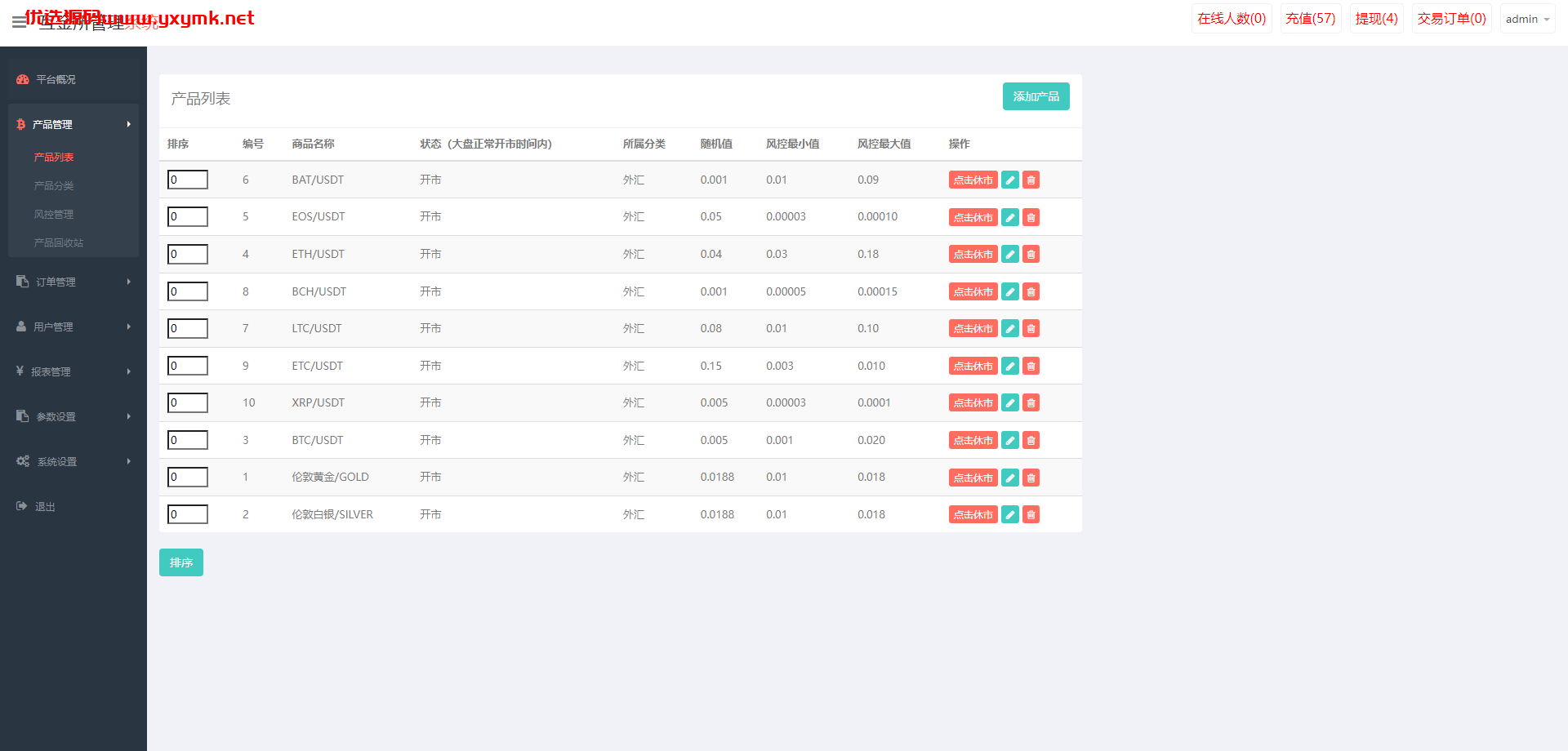
Task: Collapse the 产品管理 menu arrow
Action: pos(128,124)
